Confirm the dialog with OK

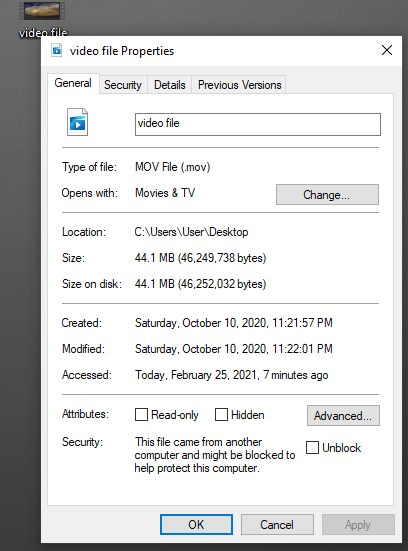pos(196,525)
